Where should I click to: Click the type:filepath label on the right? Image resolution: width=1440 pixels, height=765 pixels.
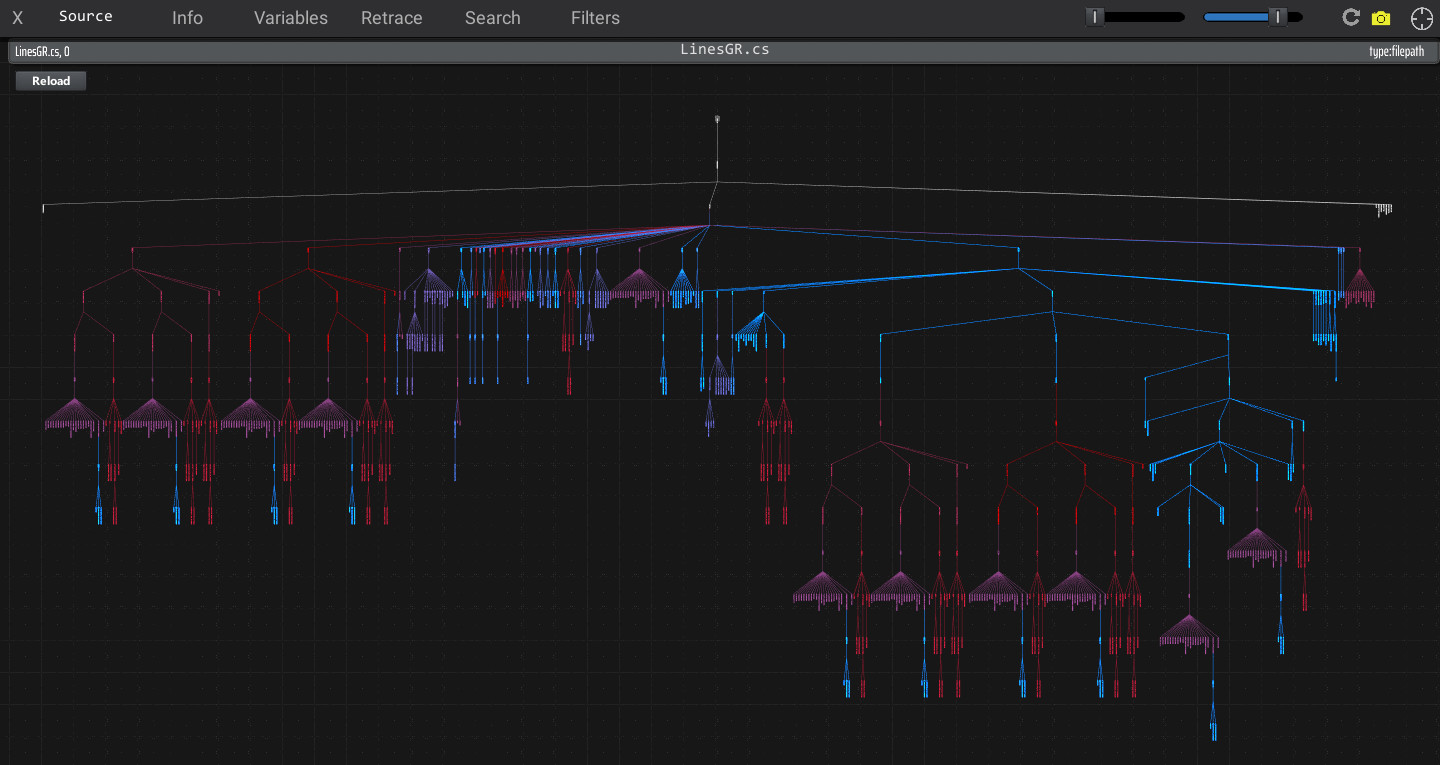point(1399,51)
